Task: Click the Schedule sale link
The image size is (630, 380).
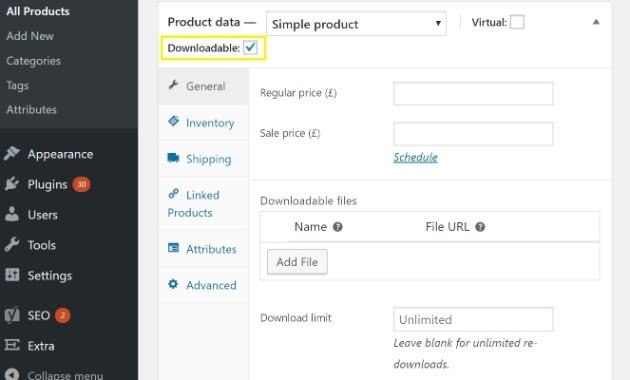Action: pyautogui.click(x=415, y=157)
